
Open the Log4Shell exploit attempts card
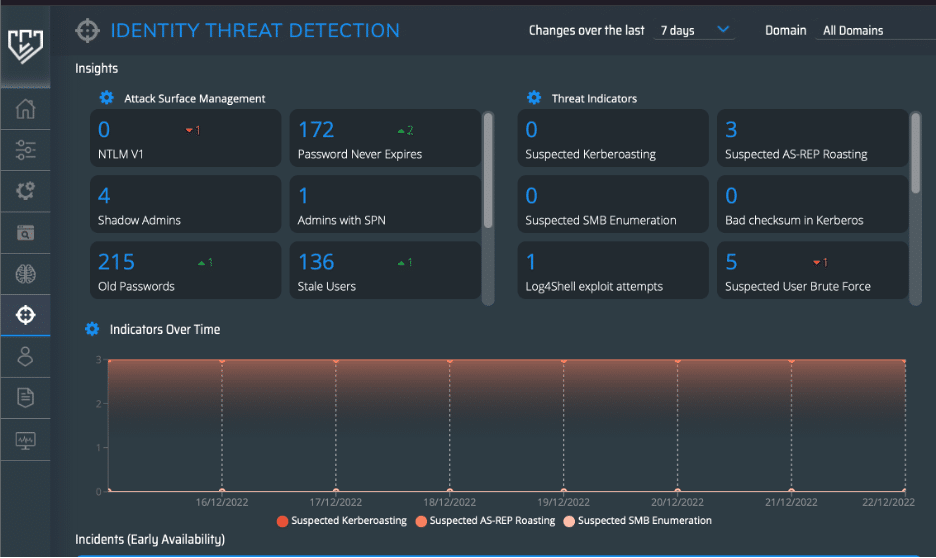pos(613,270)
